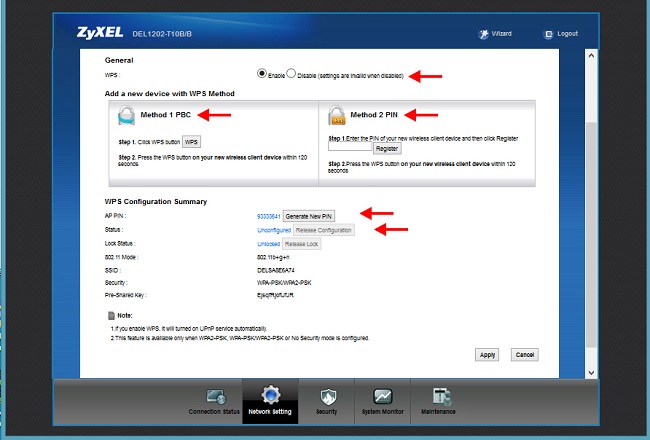650x440 pixels.
Task: Focus the client PIN input field
Action: [350, 146]
